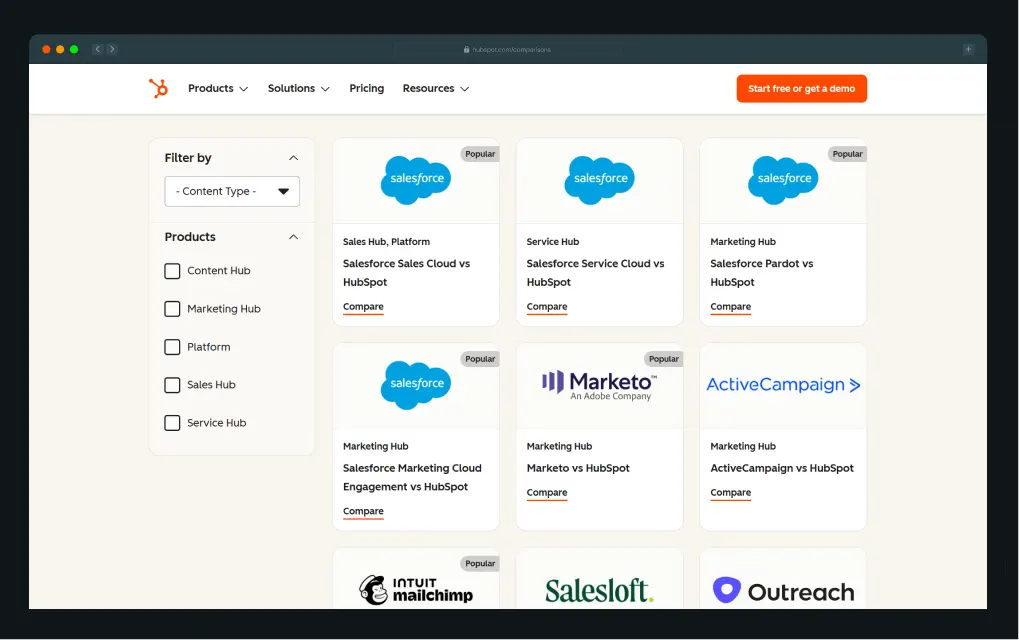Go to the Pricing page

[x=367, y=88]
